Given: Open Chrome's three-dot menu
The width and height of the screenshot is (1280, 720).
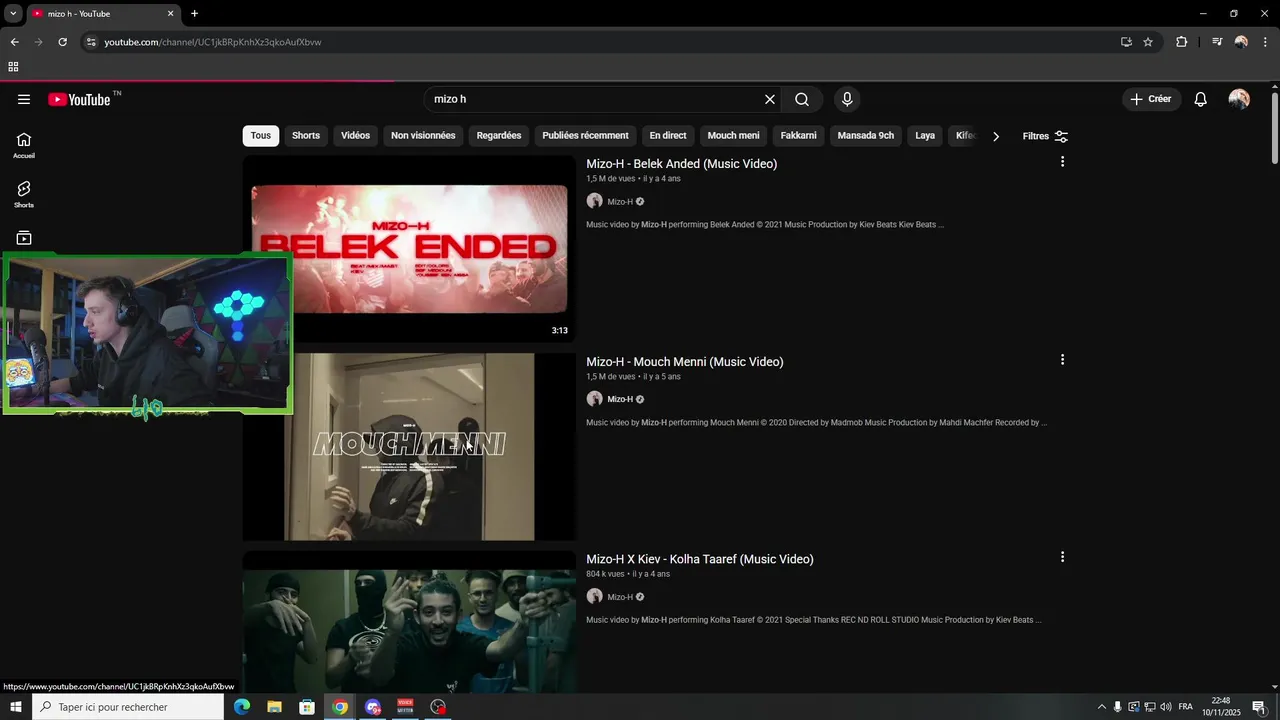Looking at the screenshot, I should [1266, 42].
